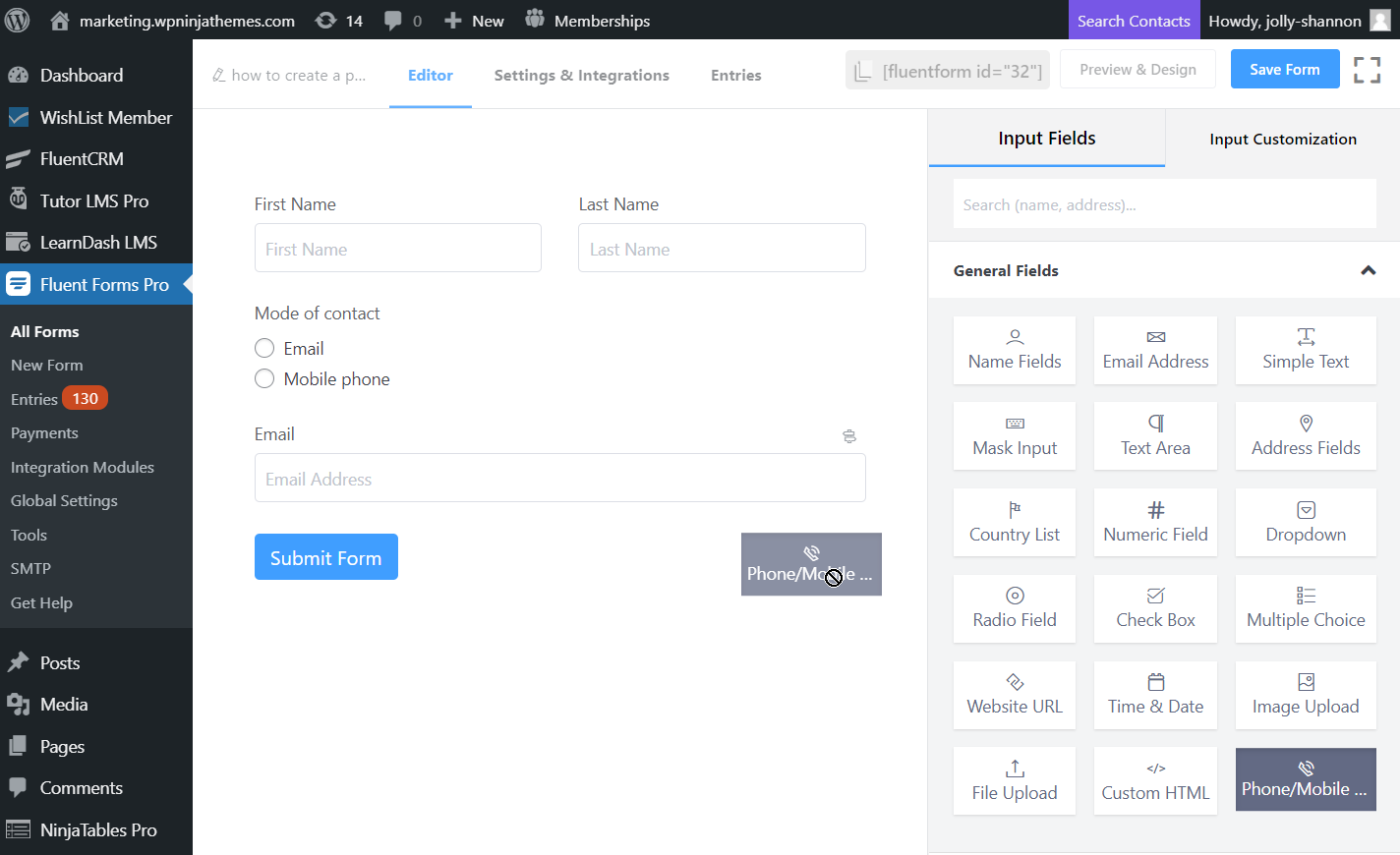Add a Time & Date field
This screenshot has height=855, width=1400.
(1155, 695)
